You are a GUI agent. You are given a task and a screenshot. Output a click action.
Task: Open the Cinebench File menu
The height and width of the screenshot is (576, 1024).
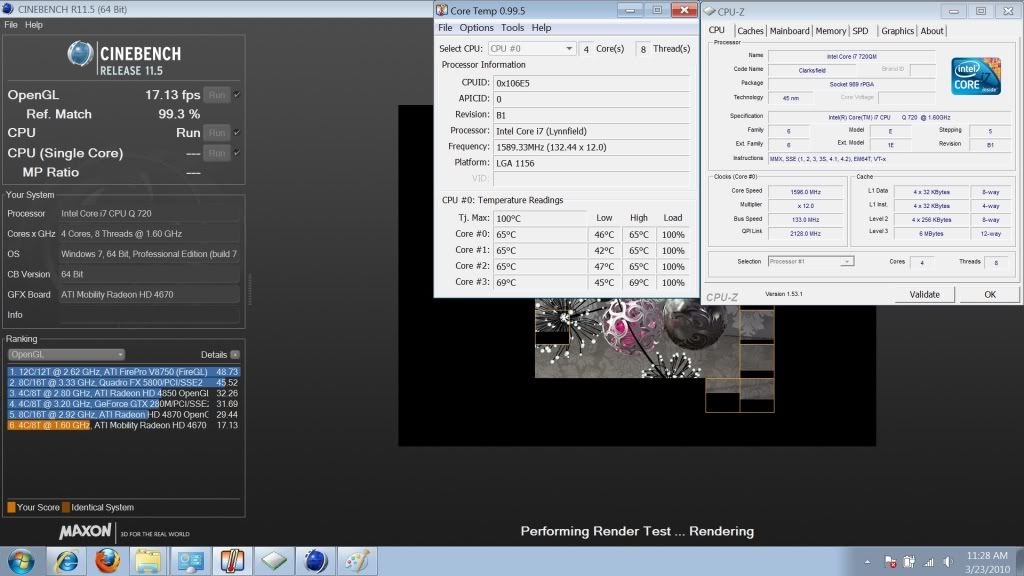10,25
